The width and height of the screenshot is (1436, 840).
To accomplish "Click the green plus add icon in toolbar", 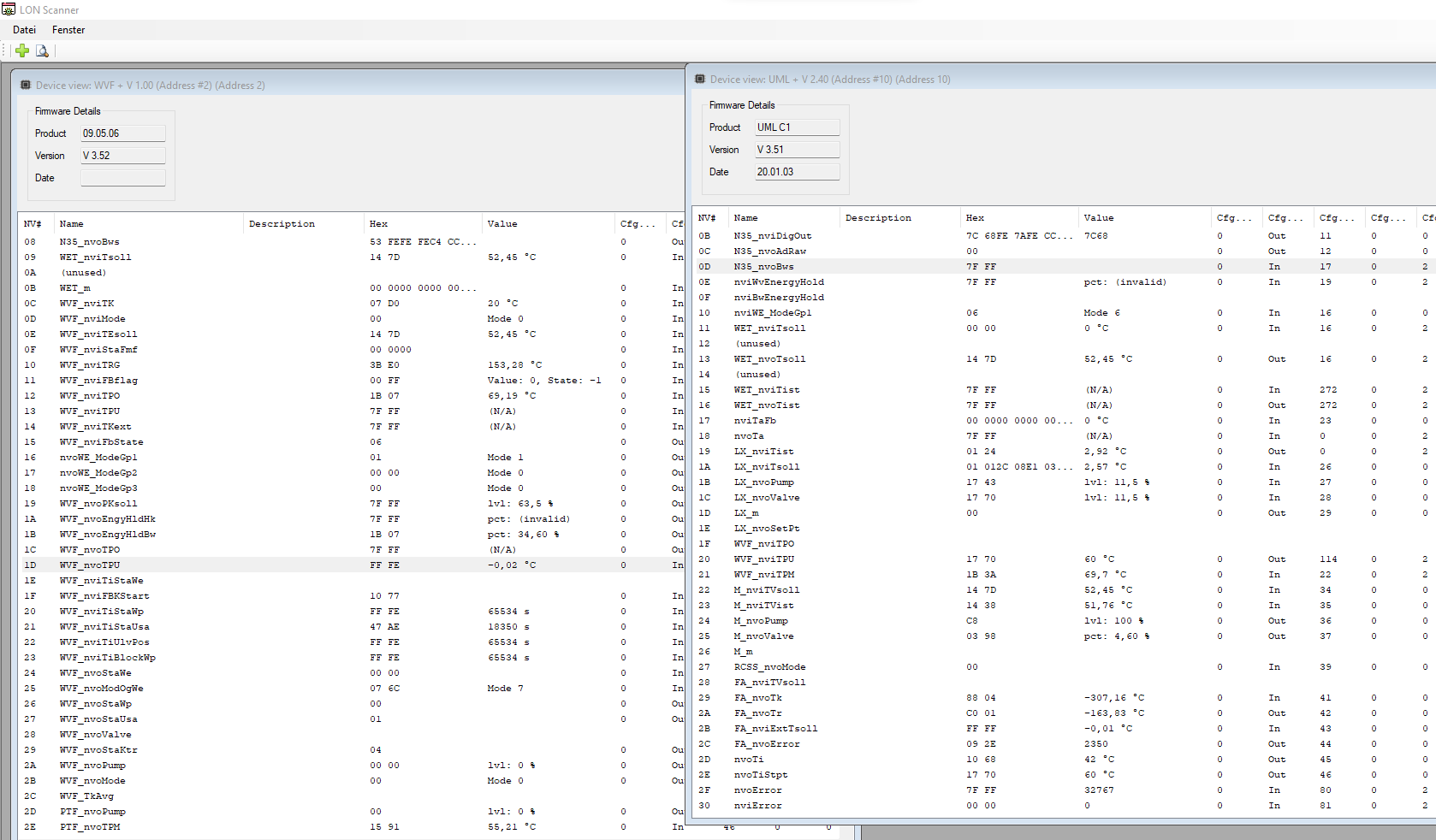I will coord(22,50).
